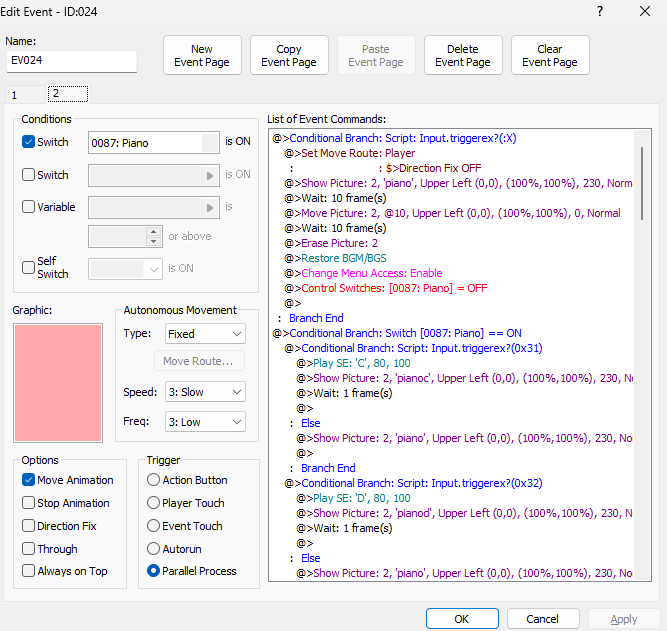
Task: Check the Through option
Action: coord(29,549)
